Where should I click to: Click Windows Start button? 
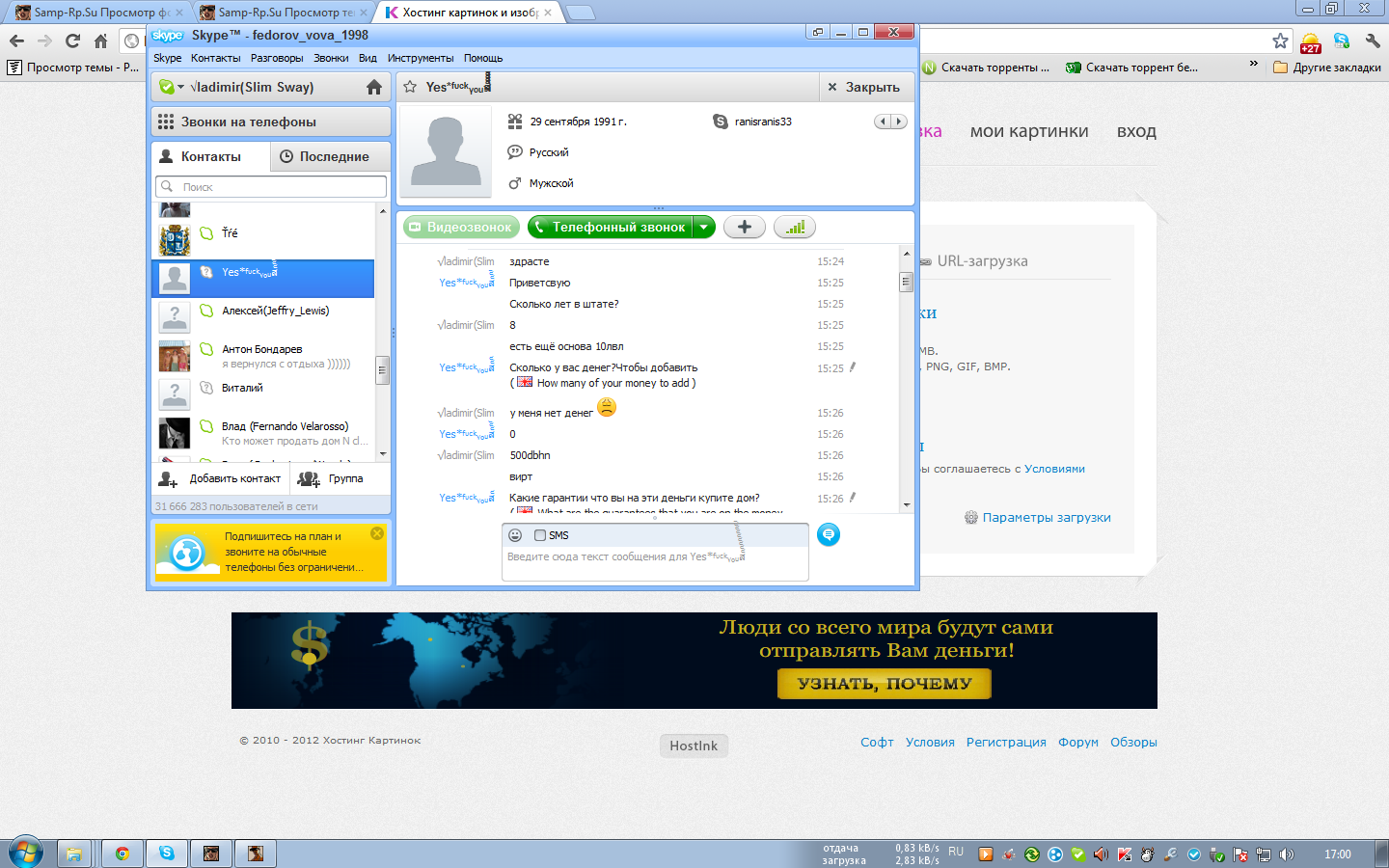26,854
